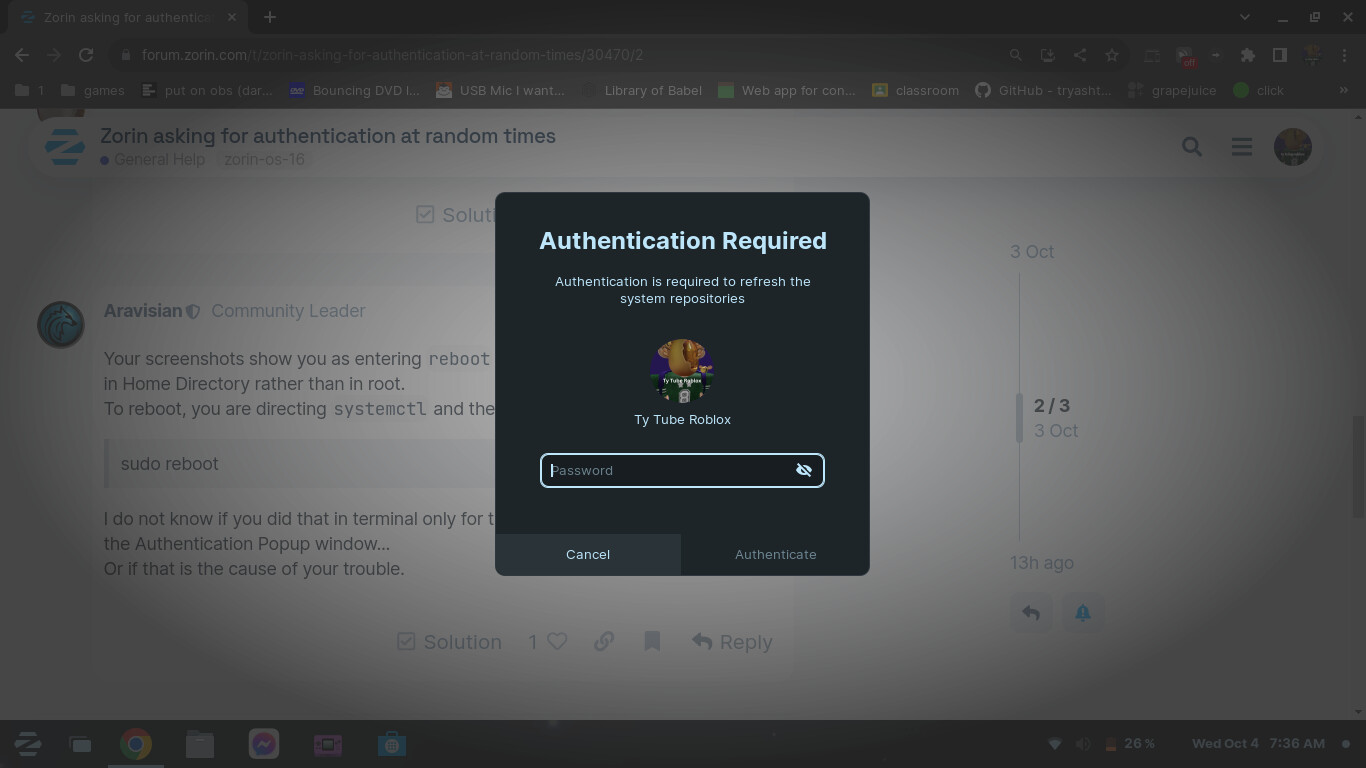Open the Software store from taskbar
Image resolution: width=1366 pixels, height=768 pixels.
click(x=392, y=744)
